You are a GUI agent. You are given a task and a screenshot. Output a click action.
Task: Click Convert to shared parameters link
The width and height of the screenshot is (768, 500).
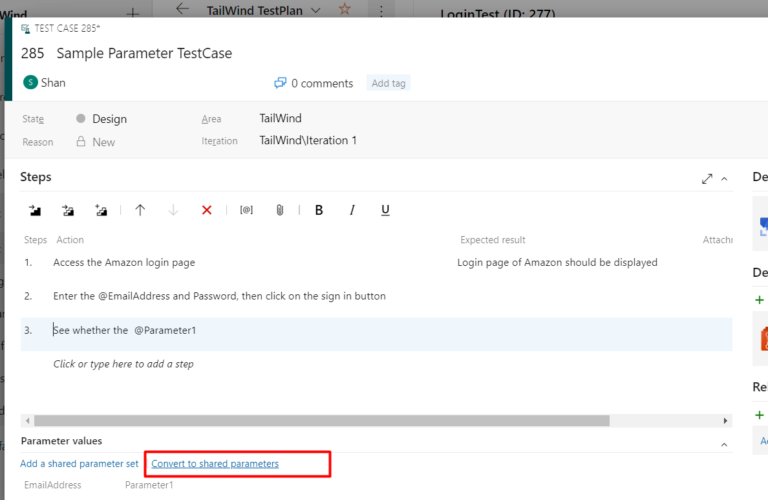point(215,464)
